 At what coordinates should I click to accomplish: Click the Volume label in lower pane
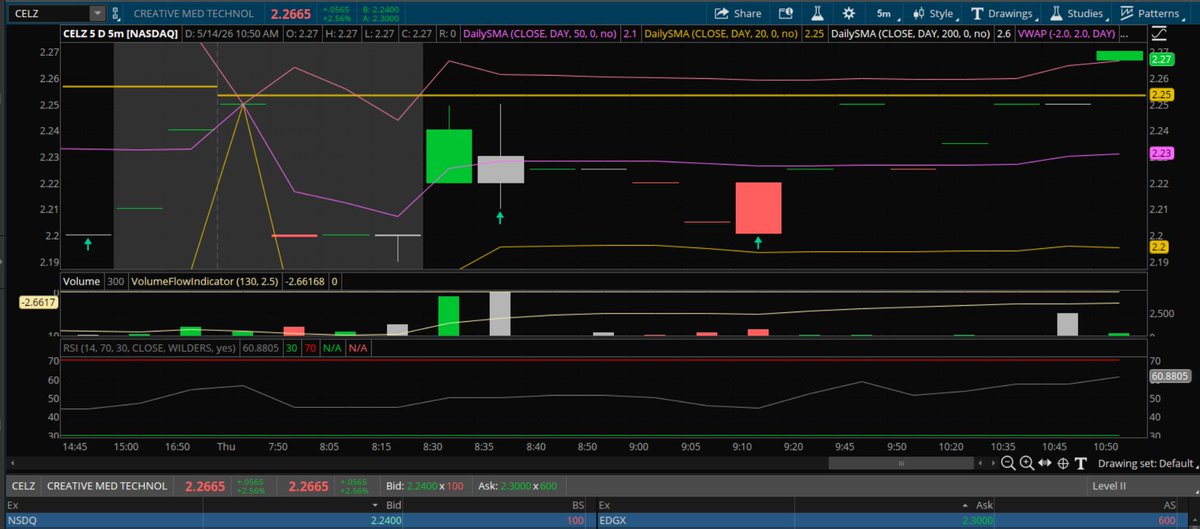click(81, 282)
